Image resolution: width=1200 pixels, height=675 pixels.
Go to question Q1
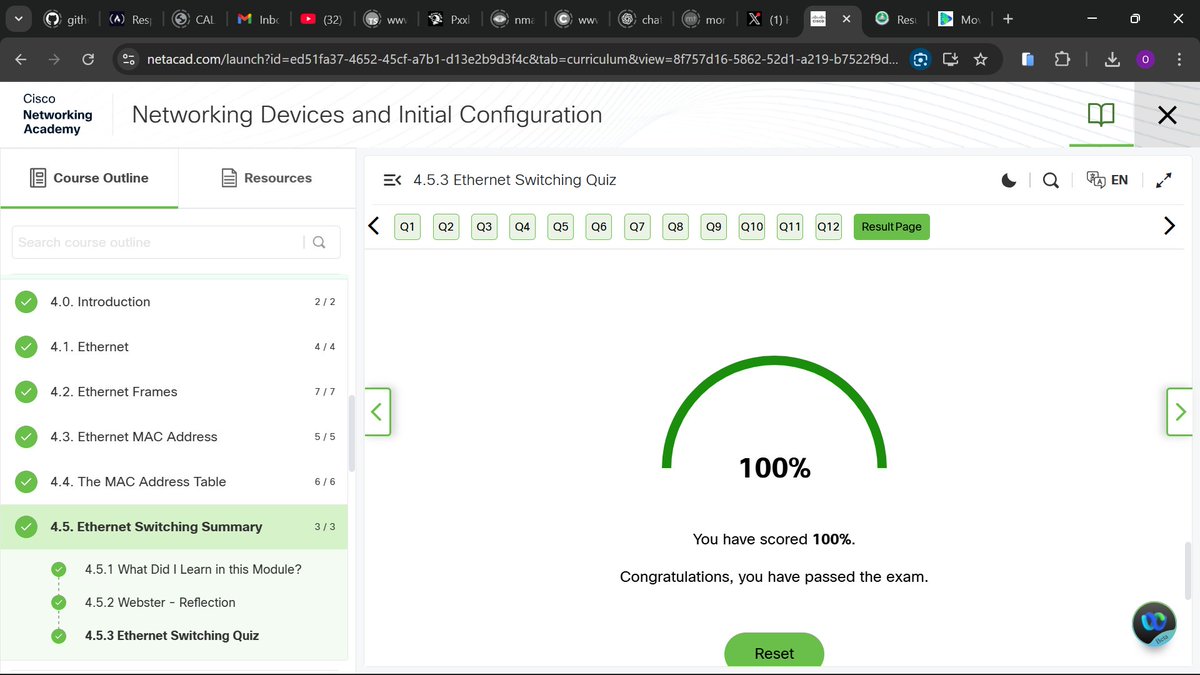coord(407,227)
